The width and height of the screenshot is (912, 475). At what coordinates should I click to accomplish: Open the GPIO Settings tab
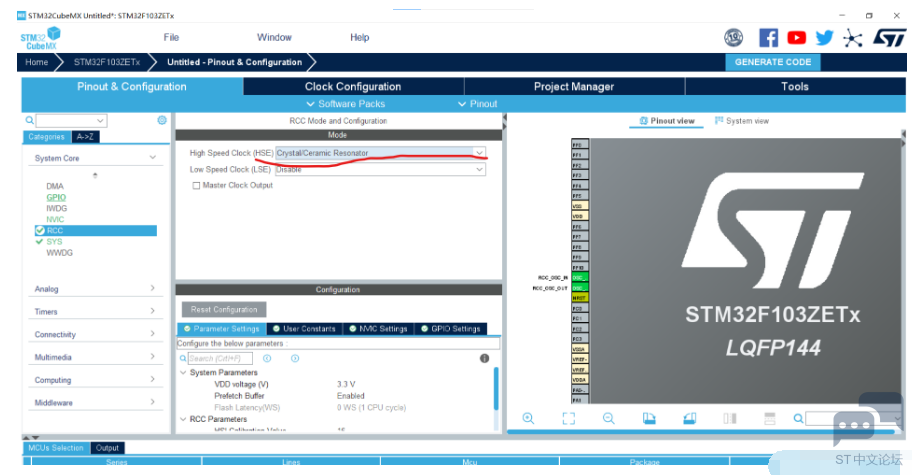point(451,328)
